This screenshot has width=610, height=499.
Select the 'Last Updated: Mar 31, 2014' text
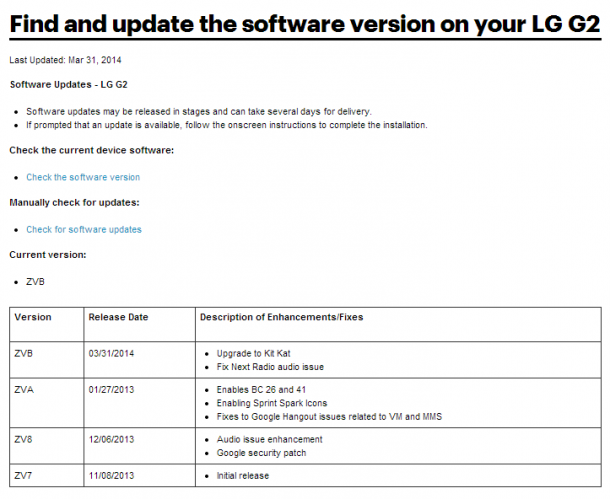point(65,60)
